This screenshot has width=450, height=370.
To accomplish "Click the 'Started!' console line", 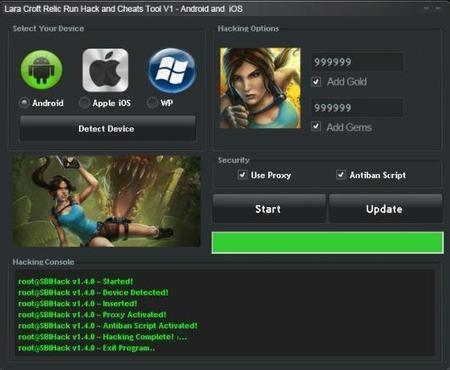I will point(76,281).
